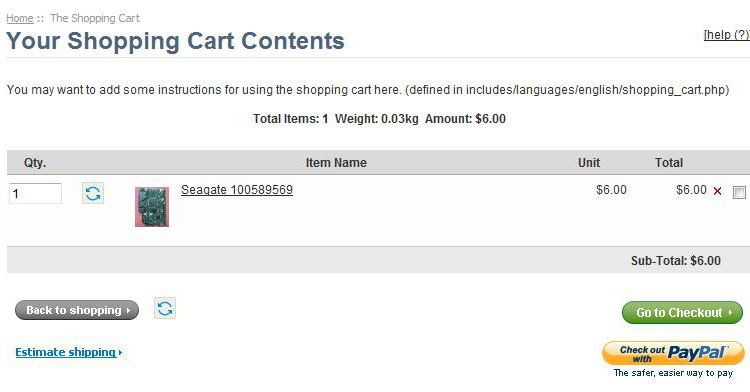Open the Estimate shipping link
This screenshot has width=750, height=392.
coord(68,352)
